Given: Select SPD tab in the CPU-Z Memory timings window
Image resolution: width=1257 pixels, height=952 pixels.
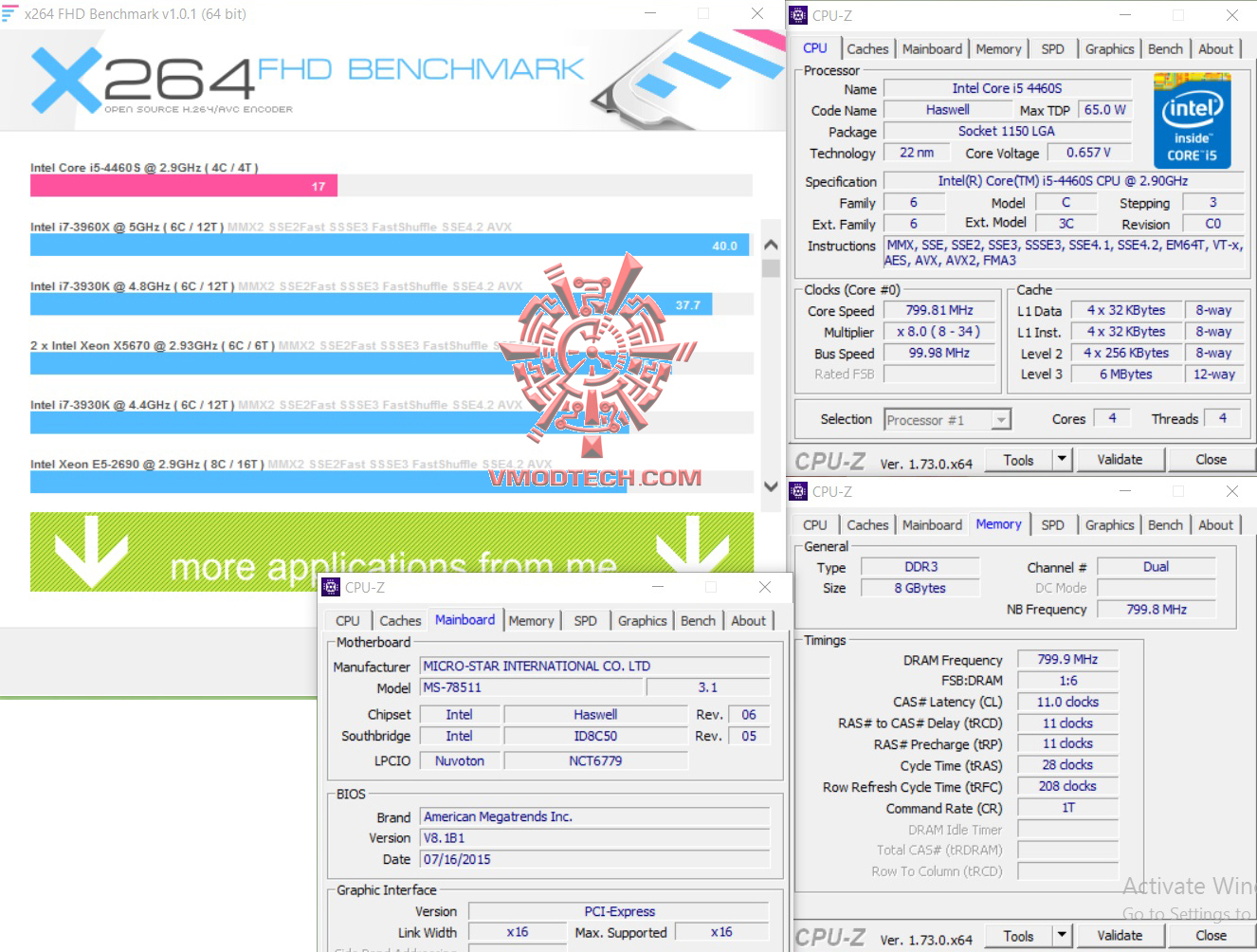Looking at the screenshot, I should tap(1052, 525).
